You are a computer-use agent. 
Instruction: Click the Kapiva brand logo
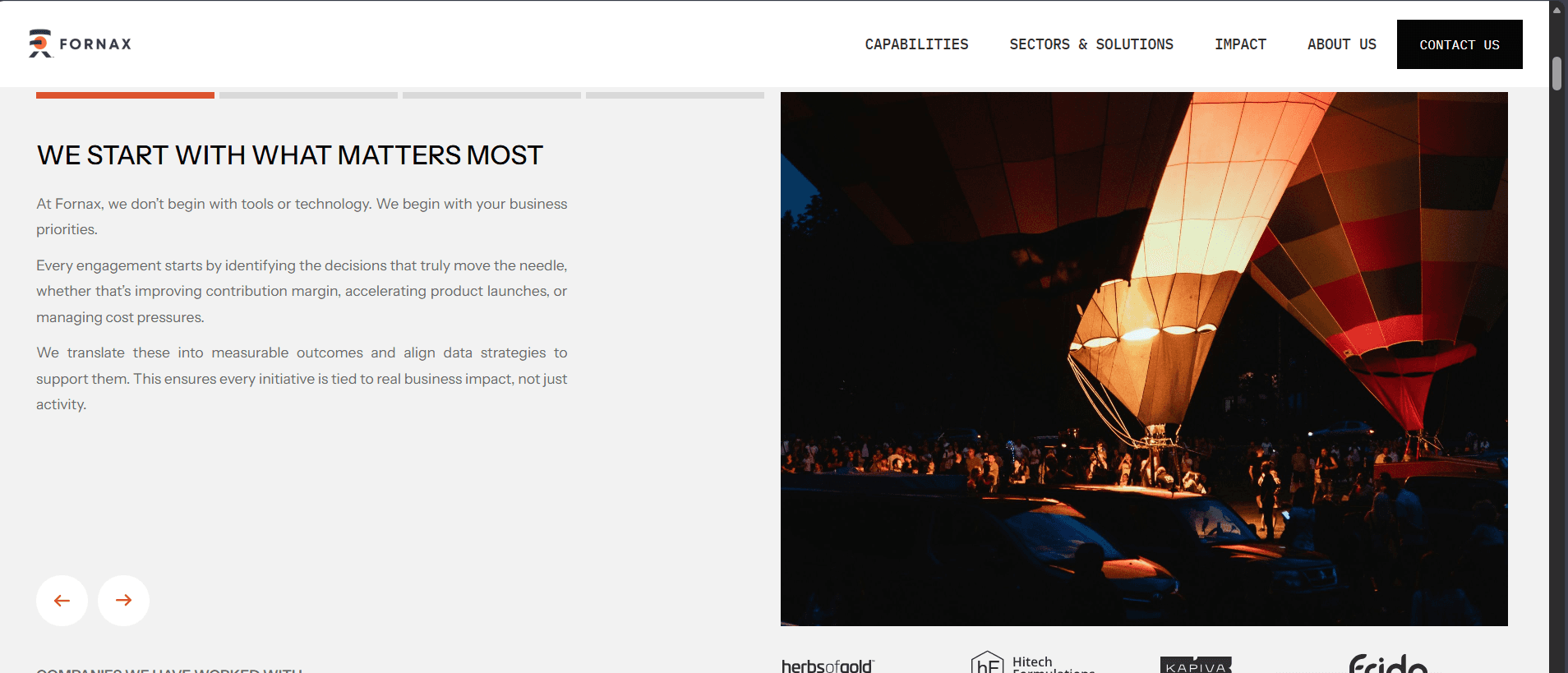tap(1196, 665)
